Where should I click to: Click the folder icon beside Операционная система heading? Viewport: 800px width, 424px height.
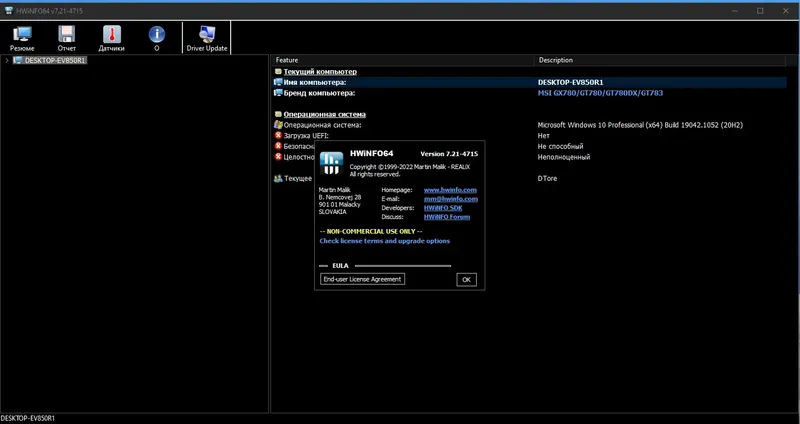pyautogui.click(x=278, y=114)
